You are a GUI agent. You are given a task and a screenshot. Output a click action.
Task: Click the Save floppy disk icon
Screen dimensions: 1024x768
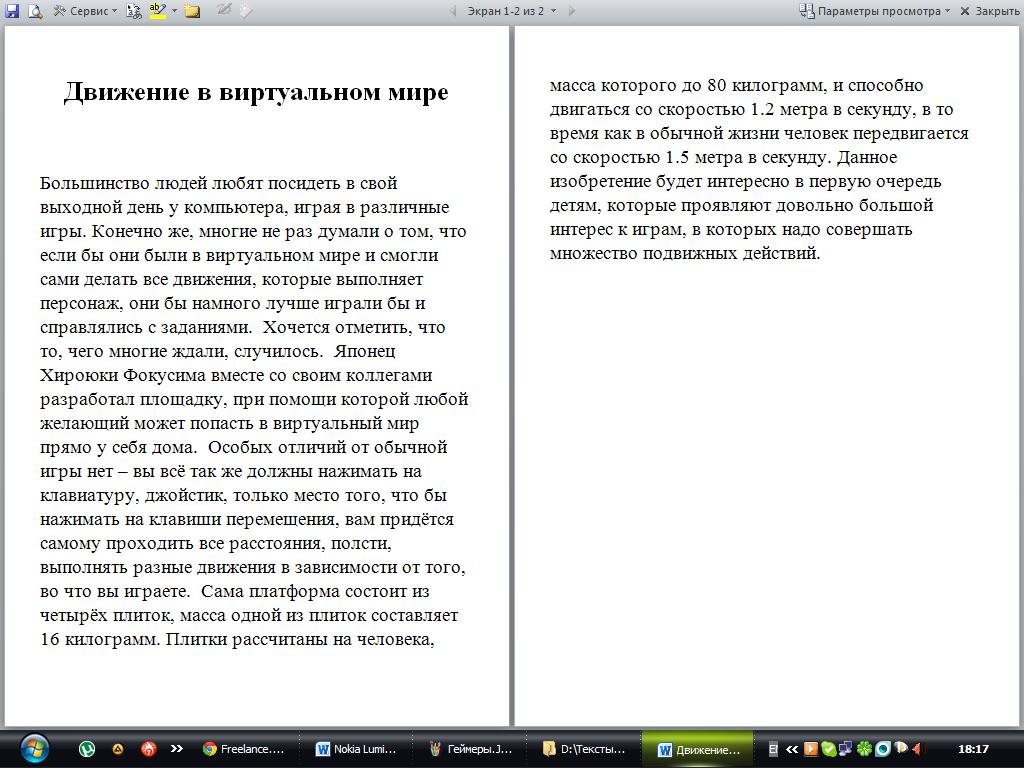pos(12,10)
